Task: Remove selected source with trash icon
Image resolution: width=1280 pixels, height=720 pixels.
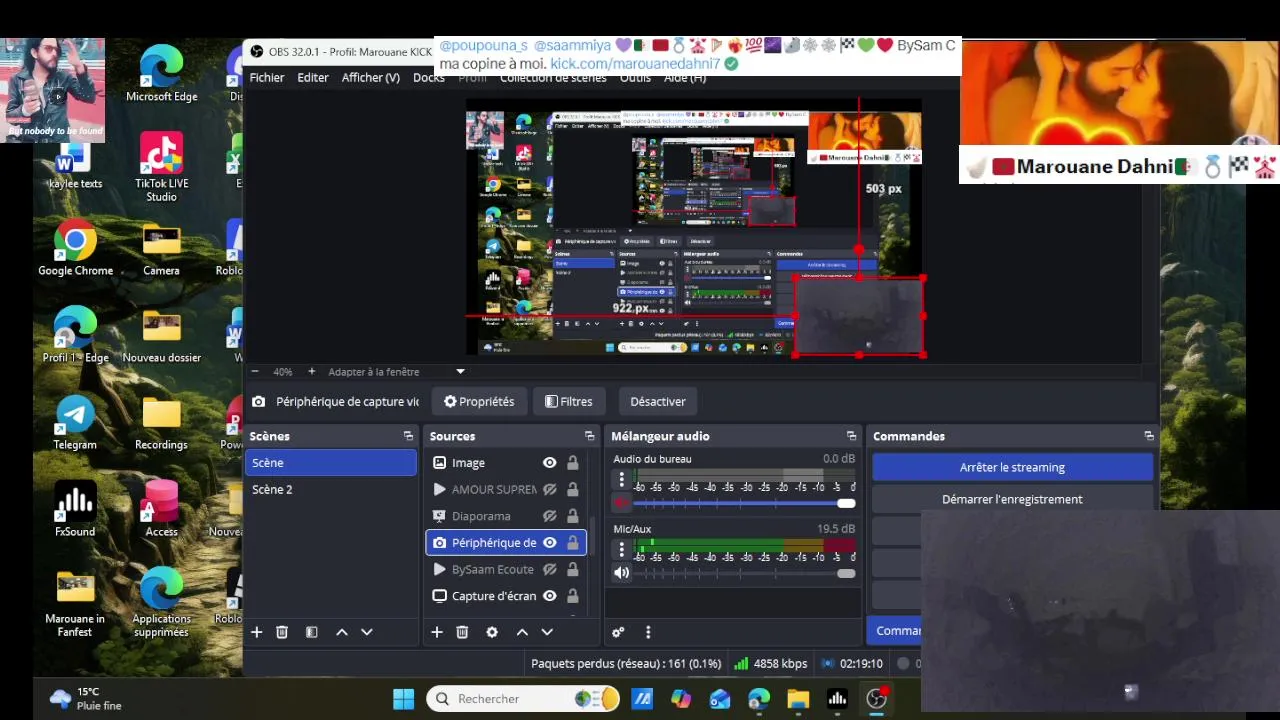Action: 462,632
